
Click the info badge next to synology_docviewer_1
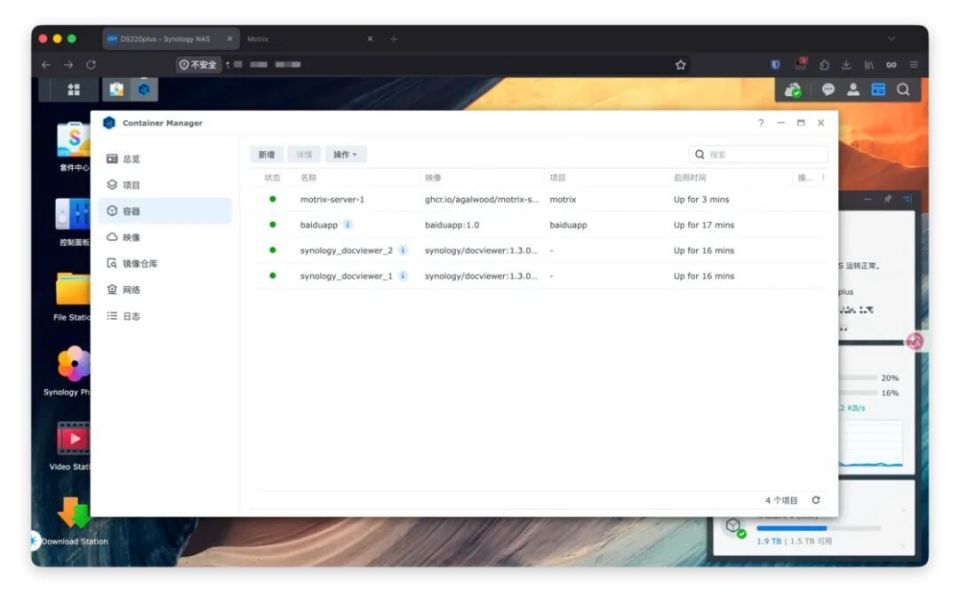[x=403, y=276]
